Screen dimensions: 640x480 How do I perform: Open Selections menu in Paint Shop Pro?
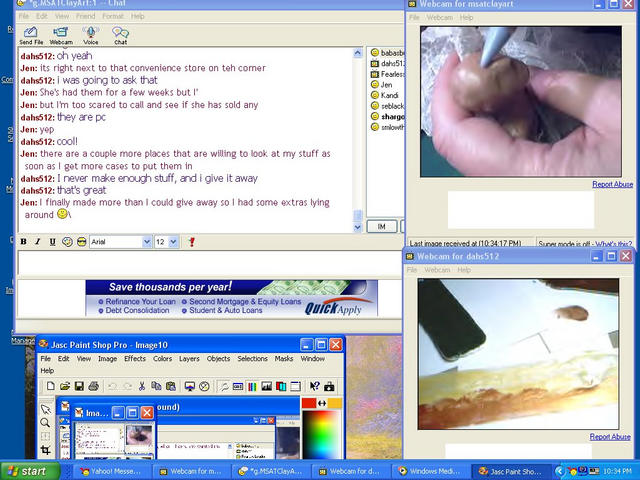252,359
